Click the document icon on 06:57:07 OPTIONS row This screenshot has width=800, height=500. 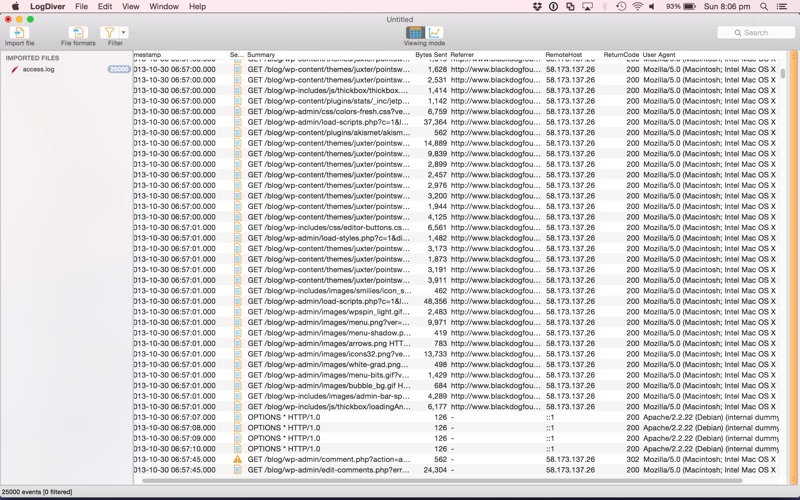click(237, 417)
